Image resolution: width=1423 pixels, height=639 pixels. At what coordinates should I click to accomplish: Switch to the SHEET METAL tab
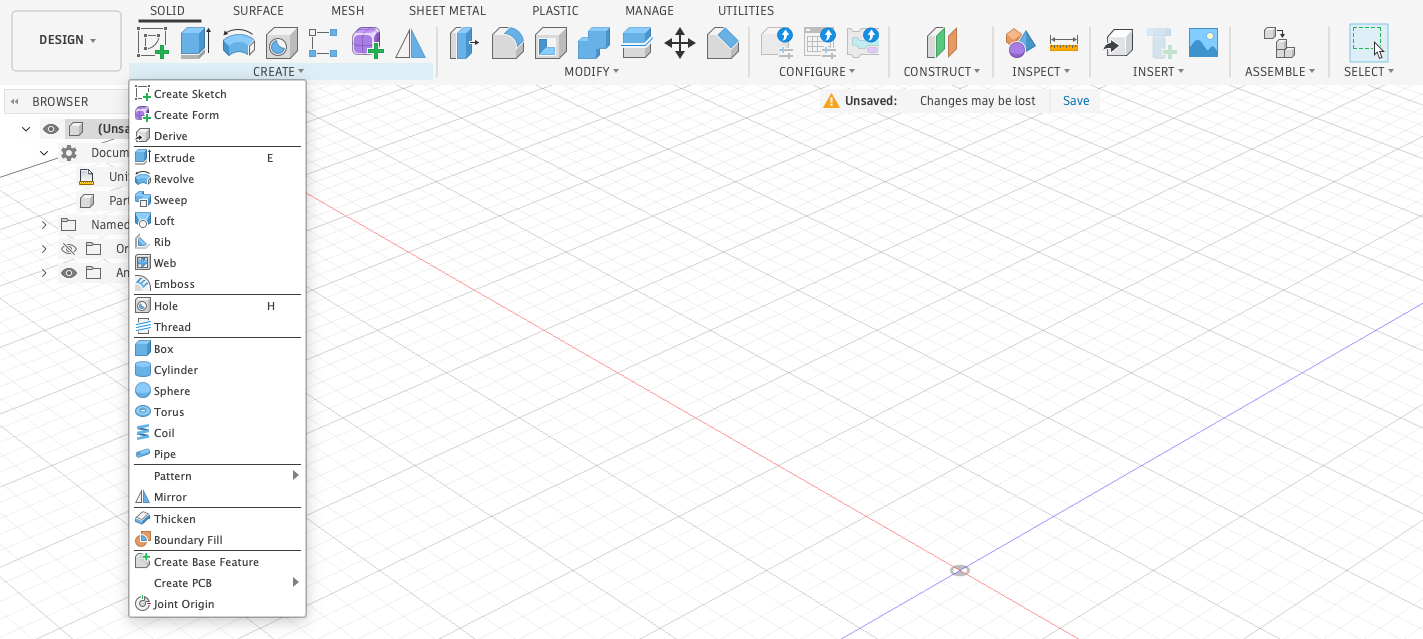click(x=447, y=11)
